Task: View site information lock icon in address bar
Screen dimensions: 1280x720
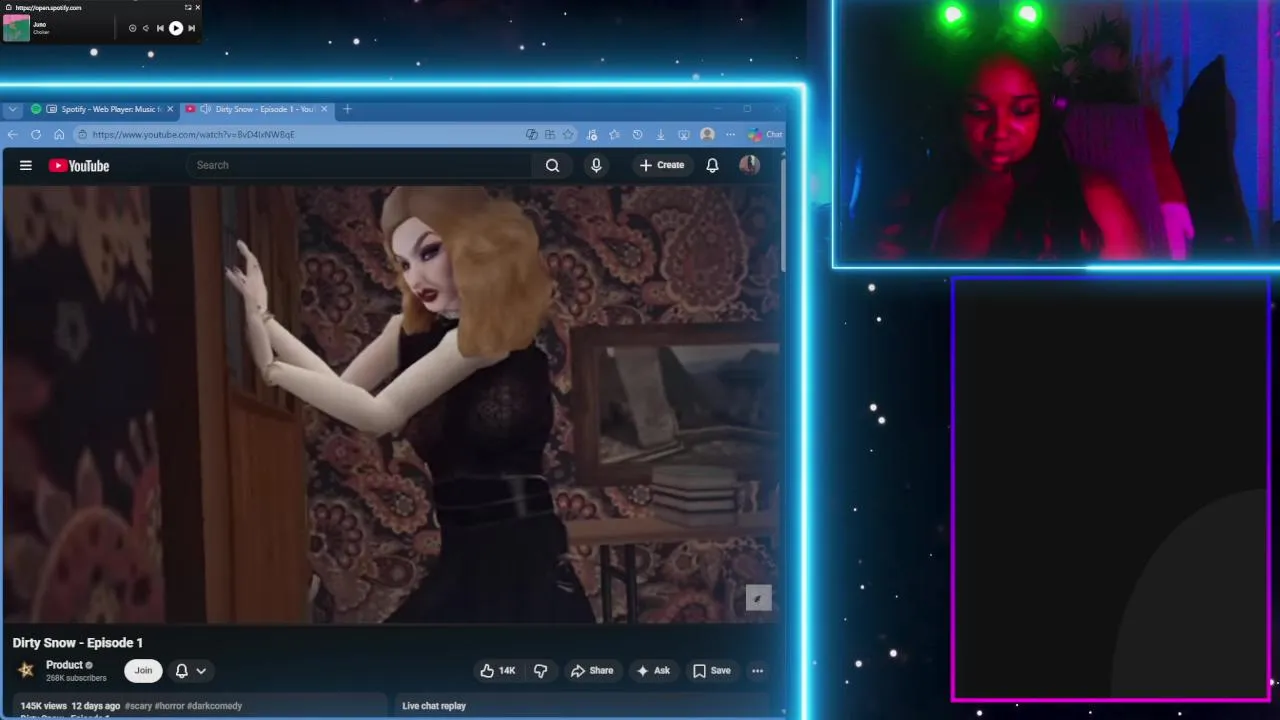Action: click(82, 134)
